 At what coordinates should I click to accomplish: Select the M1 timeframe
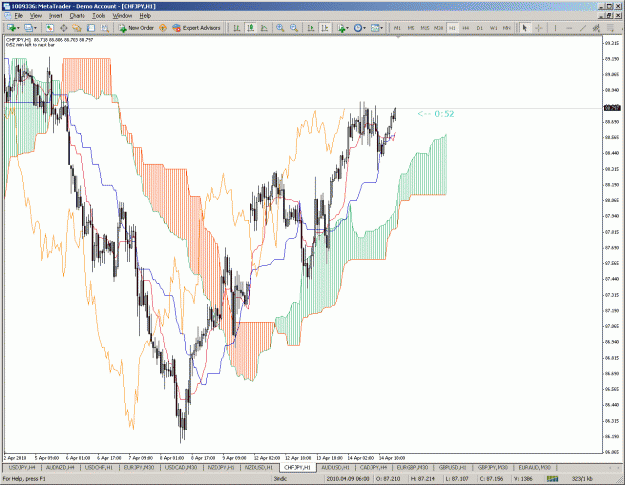click(397, 28)
